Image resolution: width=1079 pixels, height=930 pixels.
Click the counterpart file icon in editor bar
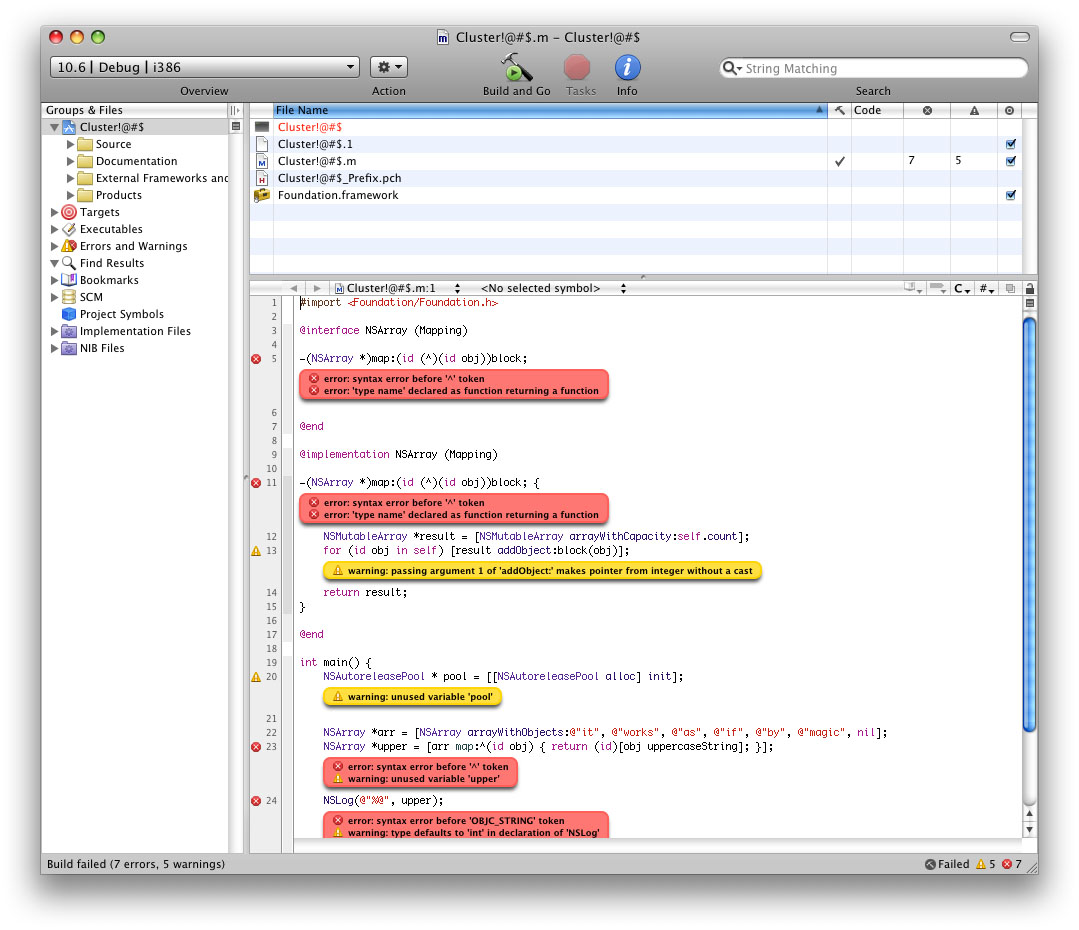click(1009, 288)
